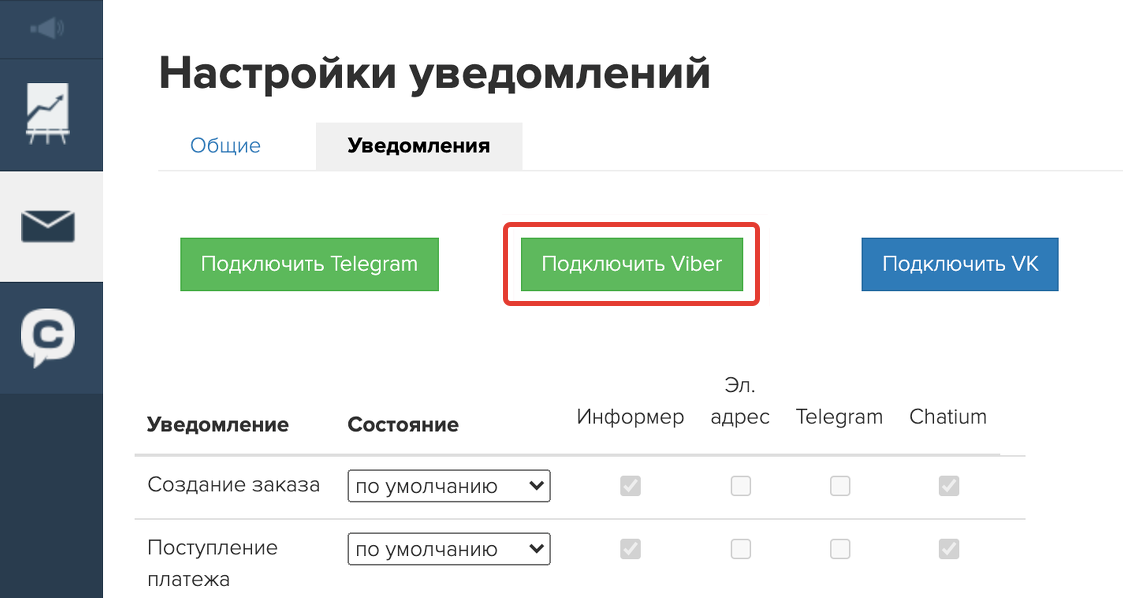
Task: Click the Подключить Telegram button
Action: coord(309,264)
